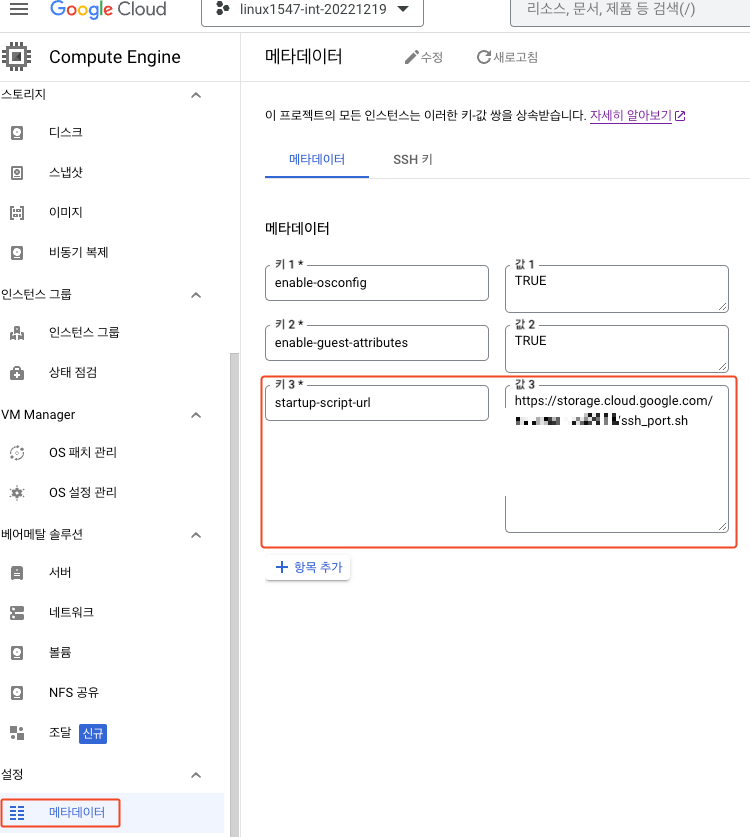The image size is (750, 837).
Task: Click the 인스턴스 그룹 item icon
Action: 17,333
